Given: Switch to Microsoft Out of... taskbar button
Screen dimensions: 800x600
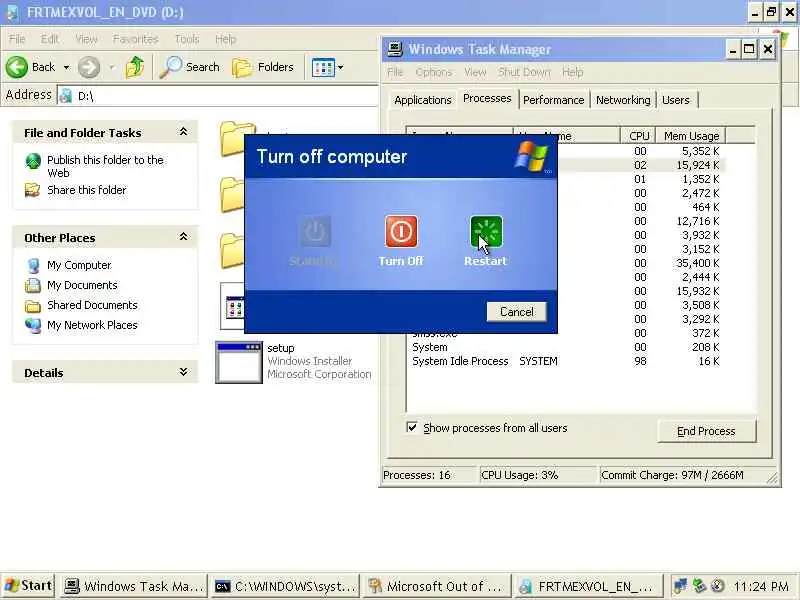Looking at the screenshot, I should tap(436, 586).
